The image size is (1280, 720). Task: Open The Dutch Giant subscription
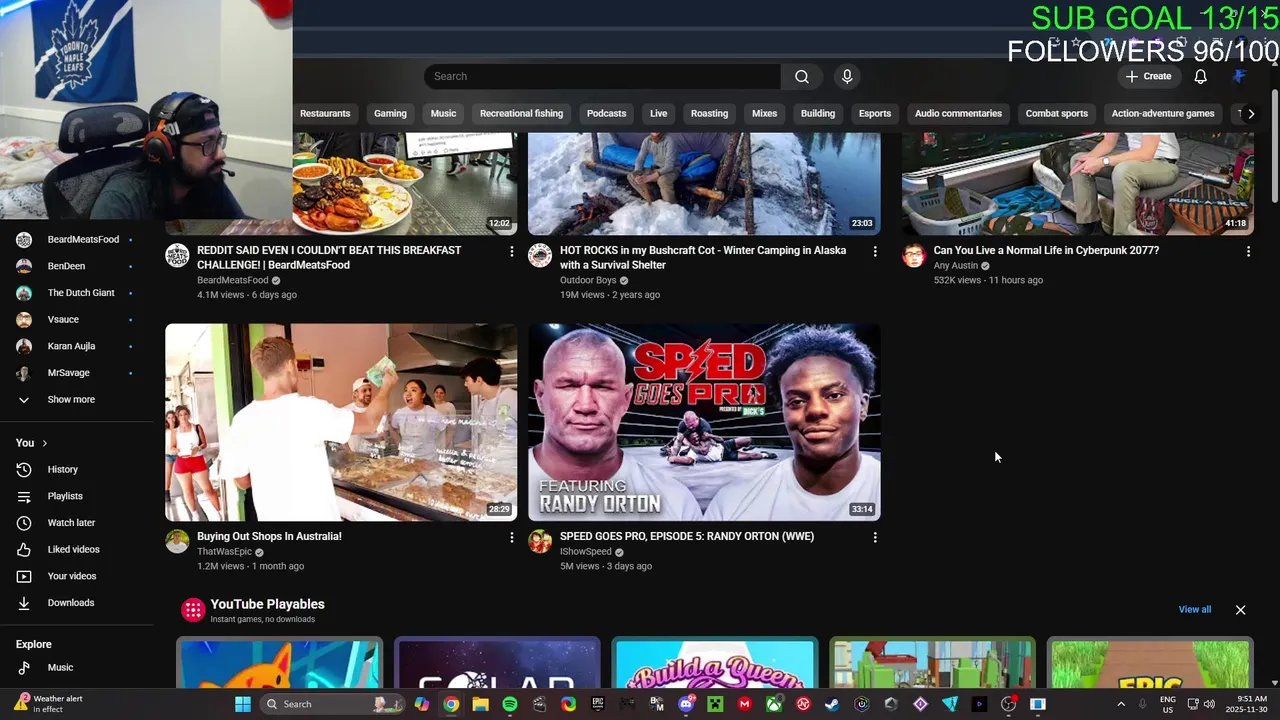click(x=77, y=293)
